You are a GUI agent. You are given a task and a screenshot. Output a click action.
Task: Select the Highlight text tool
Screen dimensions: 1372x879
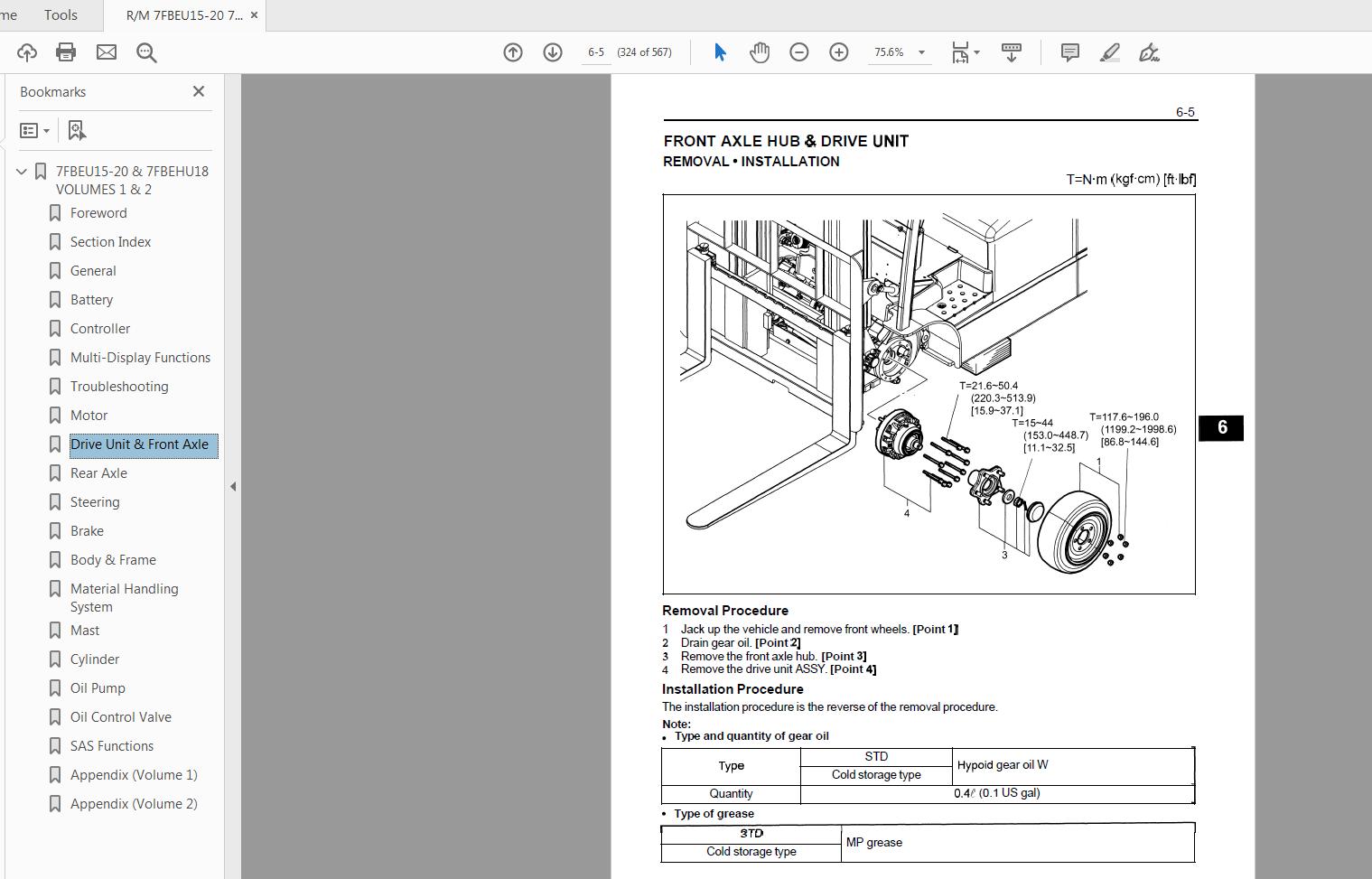click(x=1109, y=52)
